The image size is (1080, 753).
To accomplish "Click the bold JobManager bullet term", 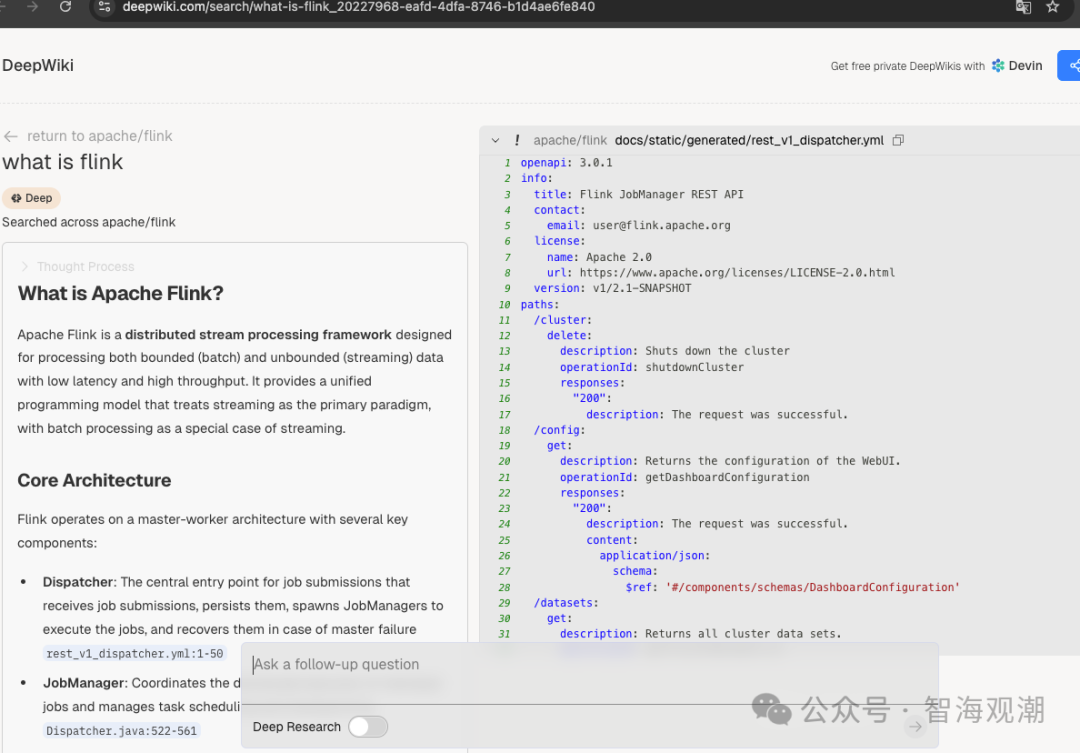I will [84, 683].
